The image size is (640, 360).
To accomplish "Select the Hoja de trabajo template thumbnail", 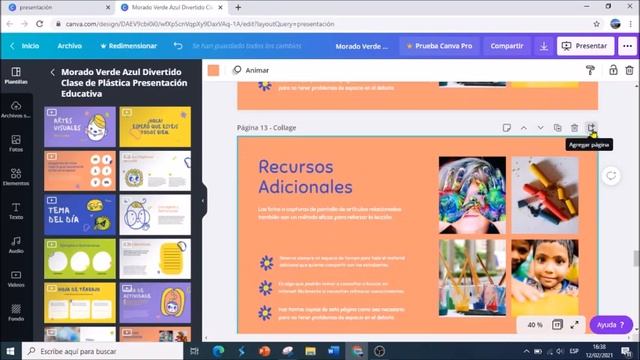I will [80, 303].
